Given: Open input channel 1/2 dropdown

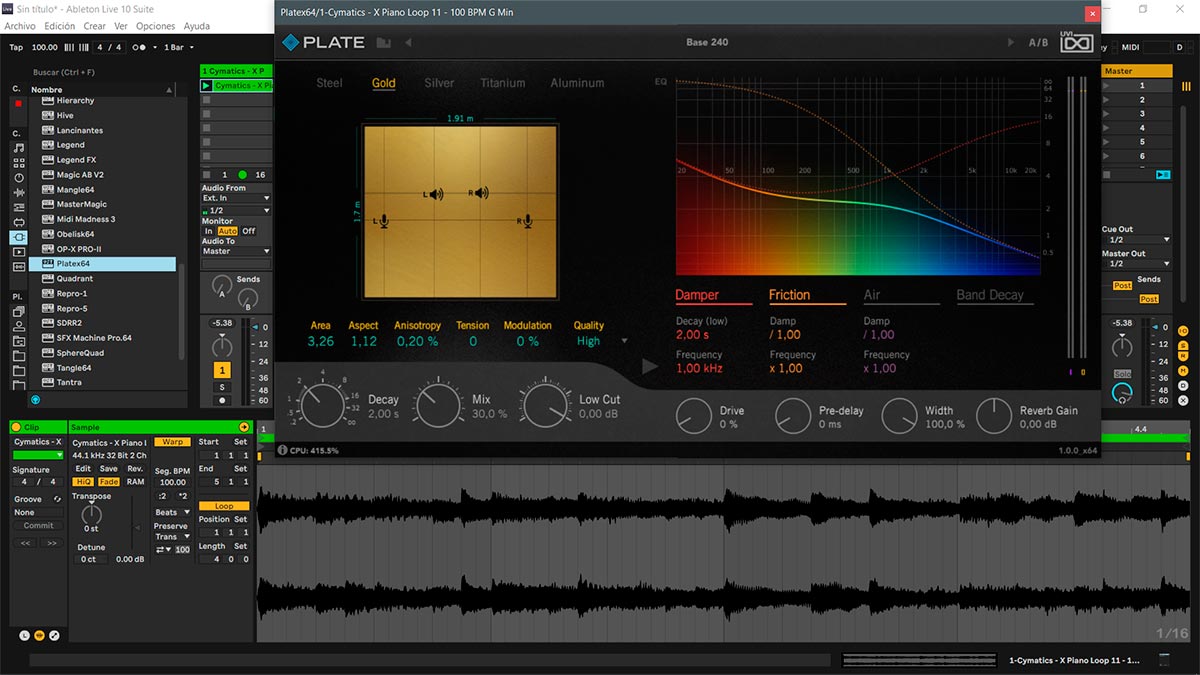Looking at the screenshot, I should pos(236,211).
